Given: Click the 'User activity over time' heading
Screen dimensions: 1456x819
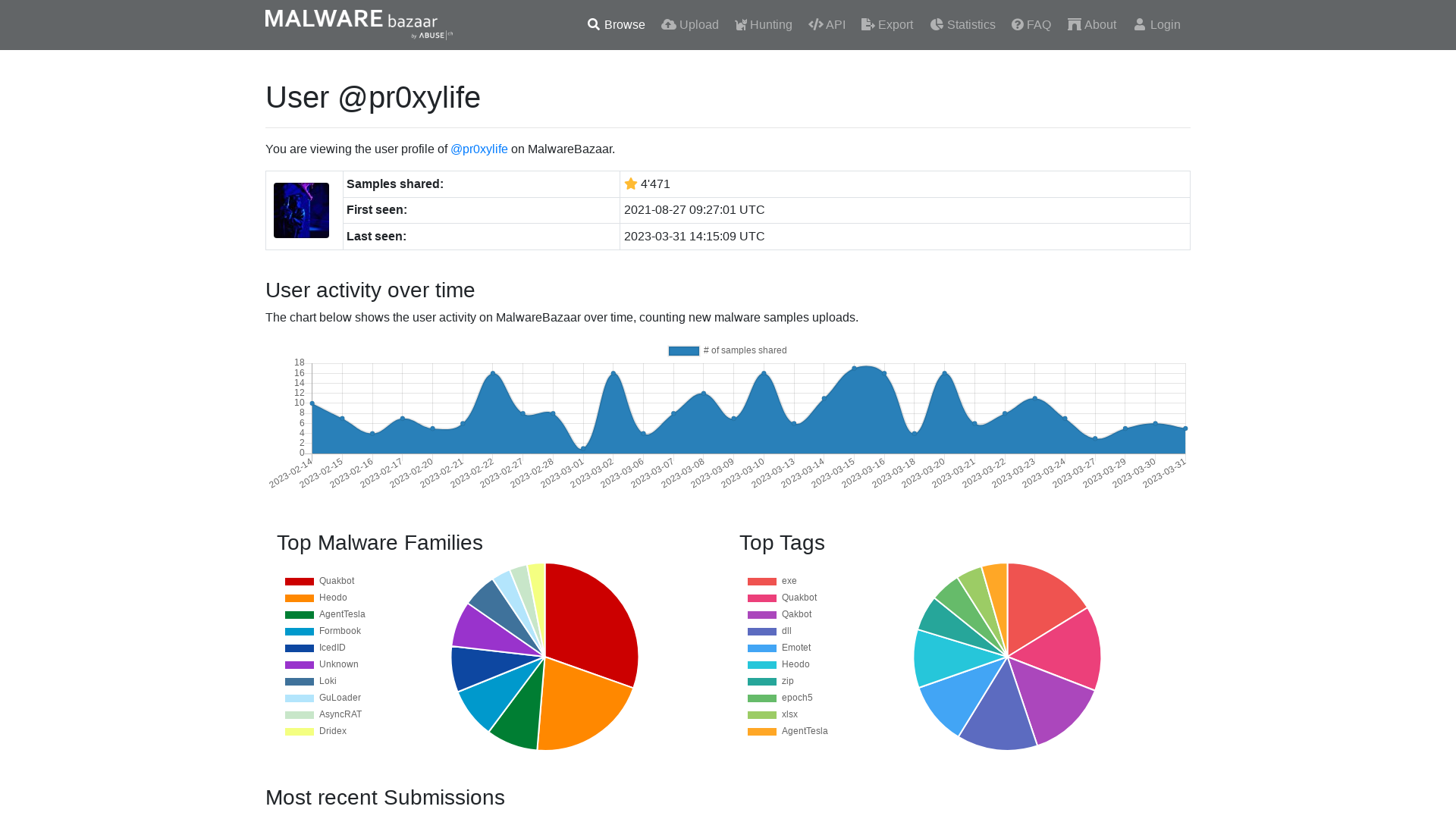Looking at the screenshot, I should pyautogui.click(x=370, y=290).
